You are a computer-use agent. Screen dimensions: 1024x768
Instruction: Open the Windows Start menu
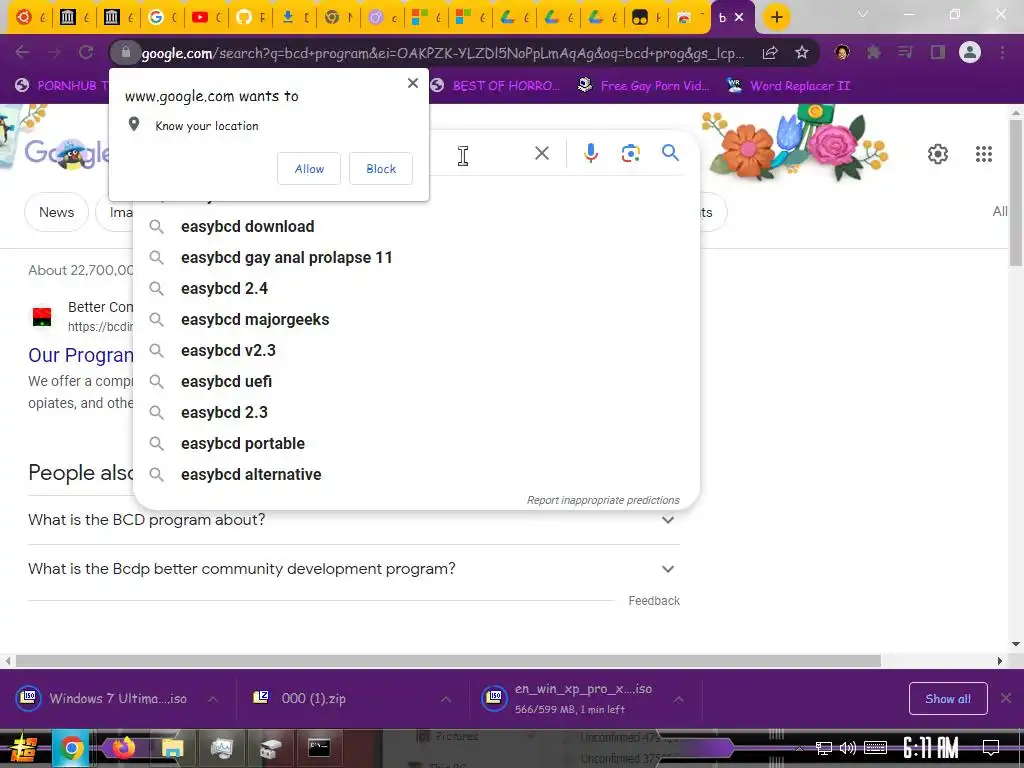(23, 749)
